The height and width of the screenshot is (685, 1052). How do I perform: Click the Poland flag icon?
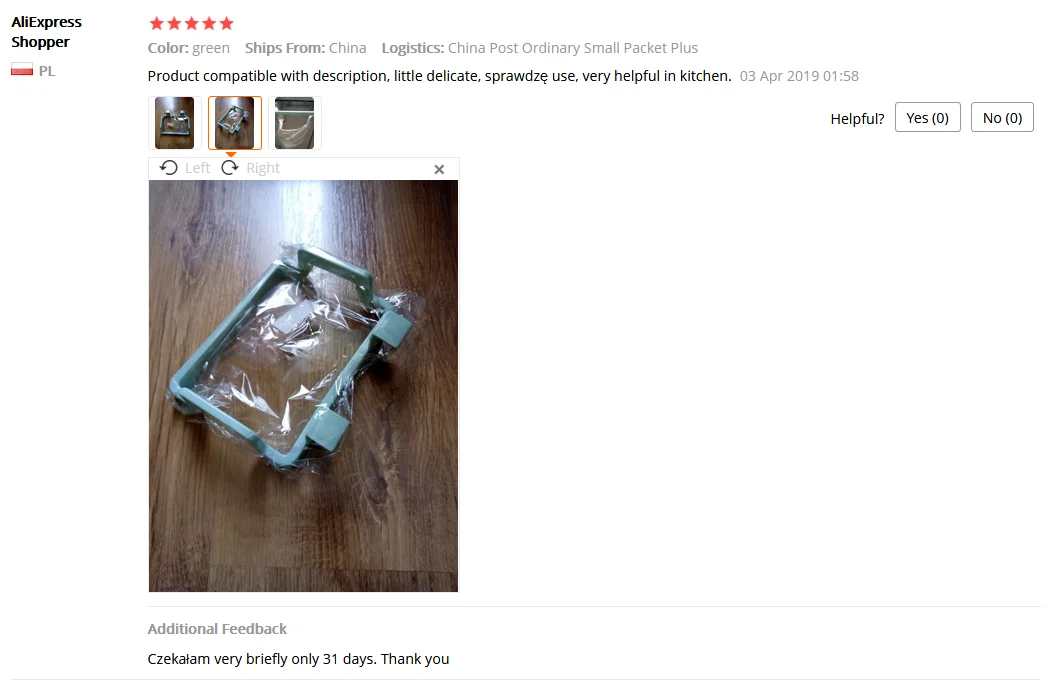coord(21,70)
